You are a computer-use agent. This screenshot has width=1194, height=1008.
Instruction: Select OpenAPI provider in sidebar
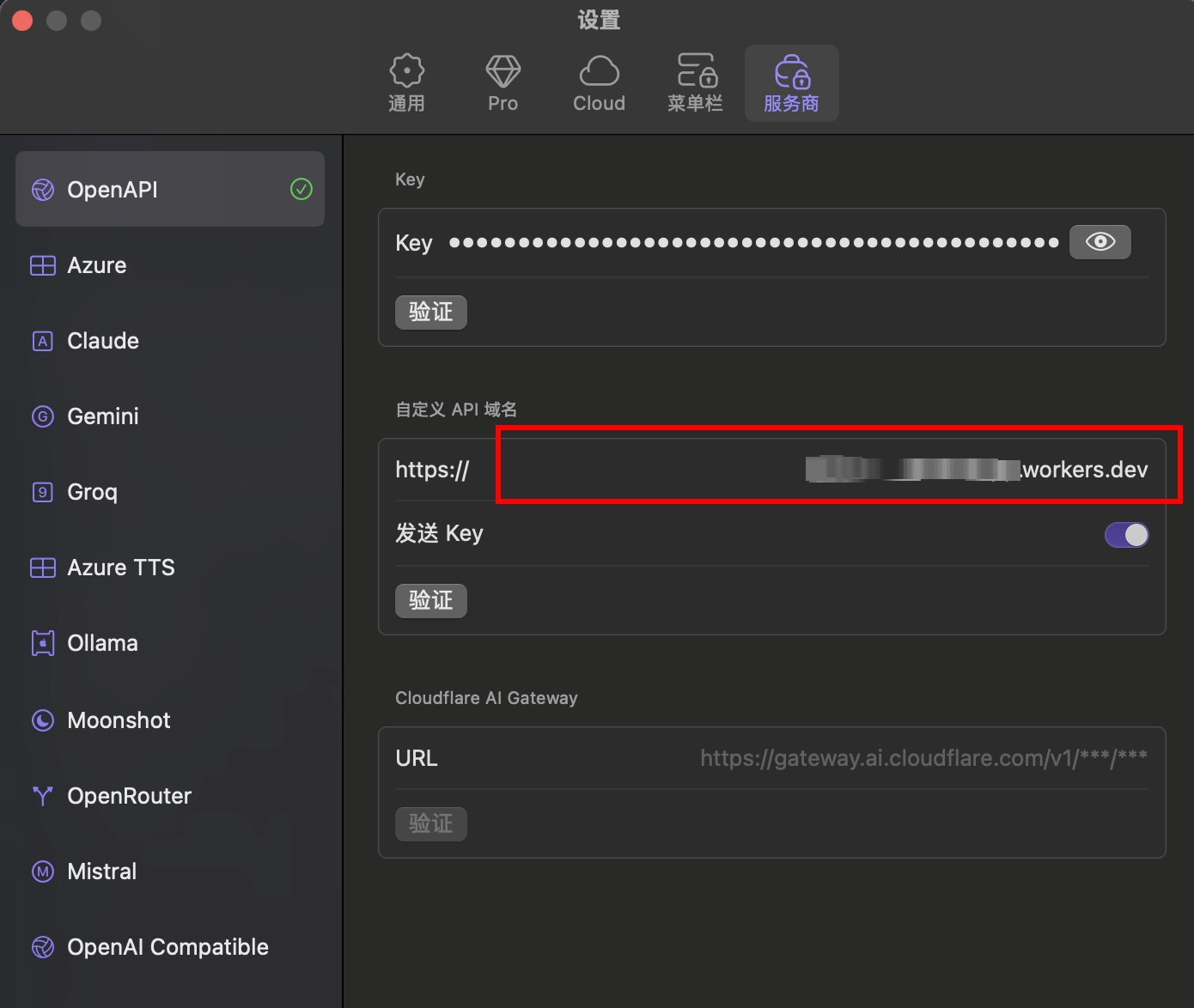[x=170, y=190]
